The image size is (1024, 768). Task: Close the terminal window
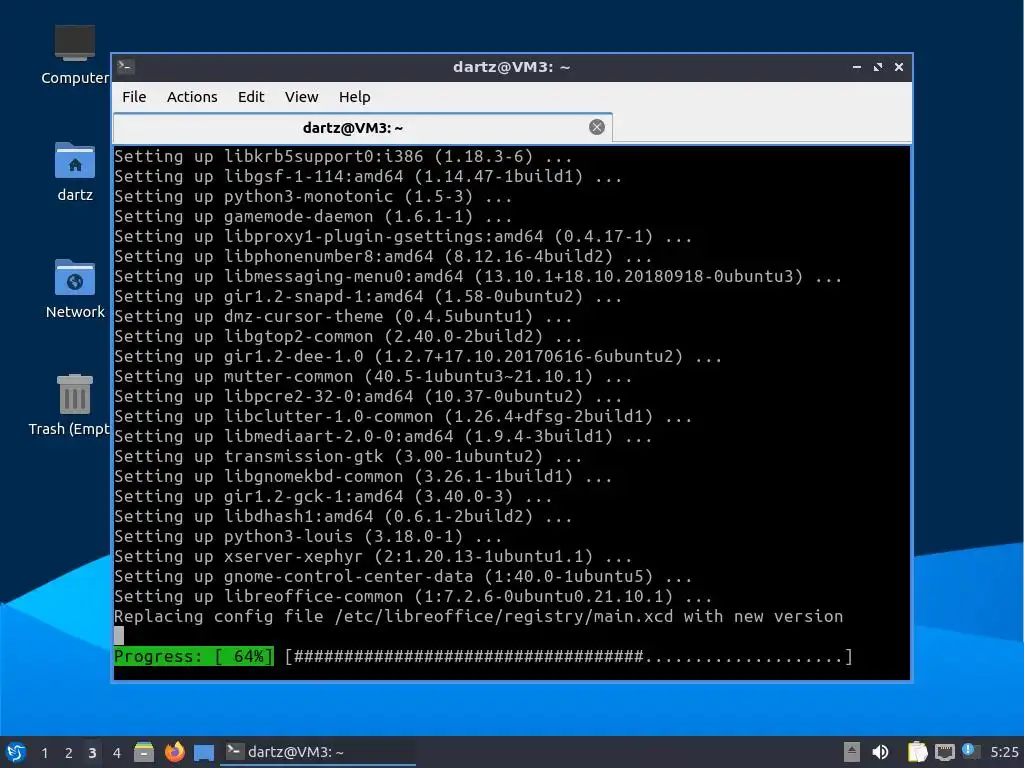(899, 67)
